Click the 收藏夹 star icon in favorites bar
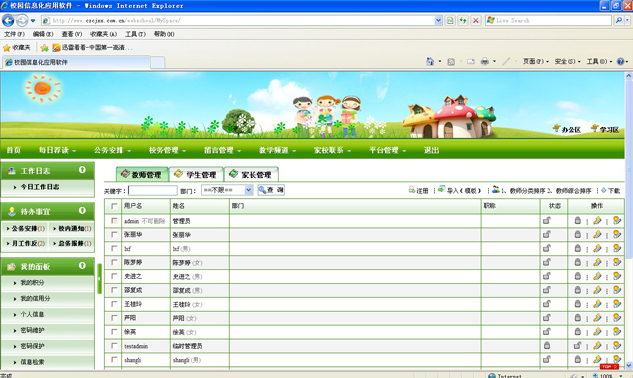 point(7,48)
